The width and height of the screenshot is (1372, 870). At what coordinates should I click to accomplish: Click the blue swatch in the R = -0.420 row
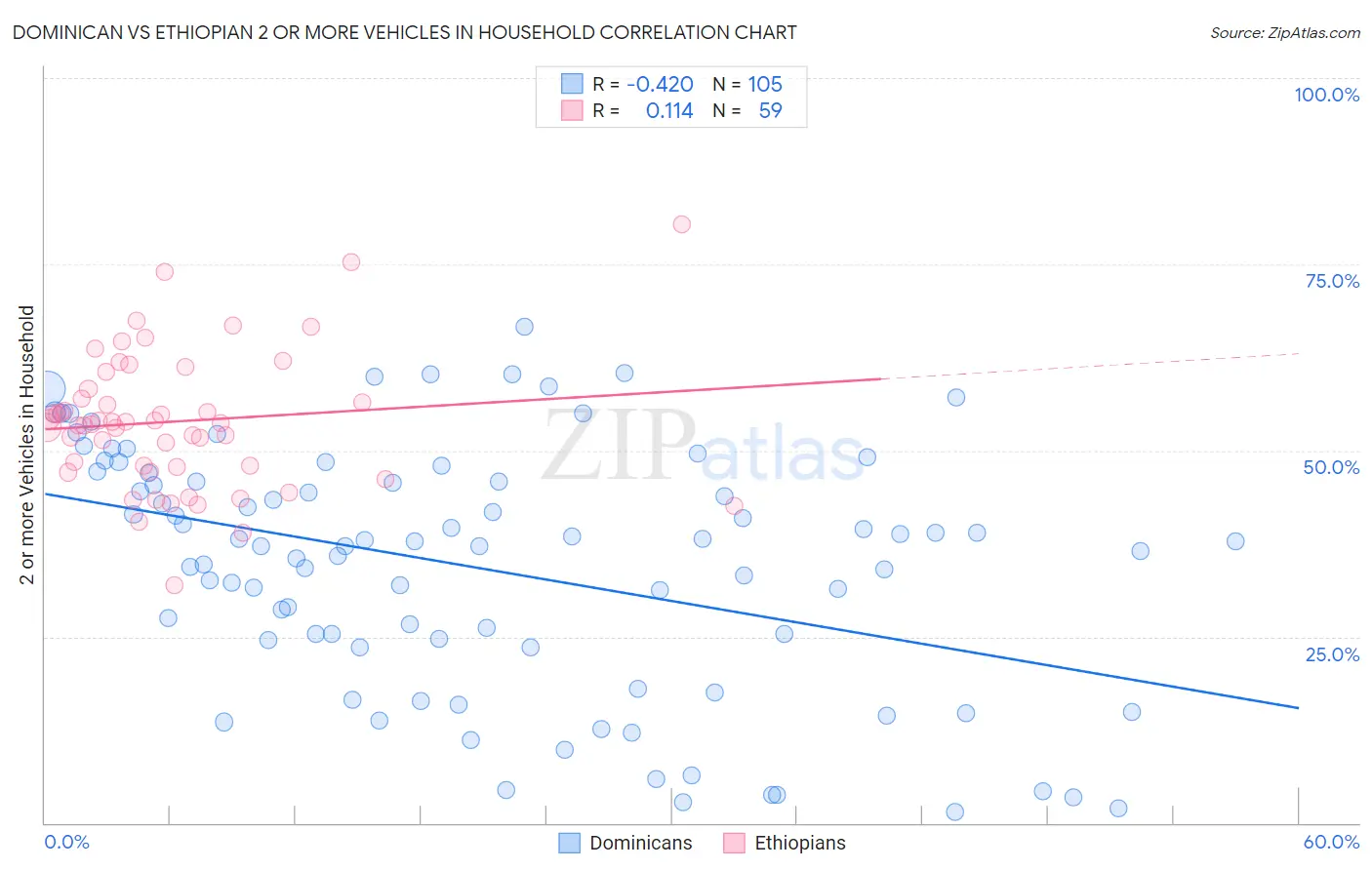572,84
